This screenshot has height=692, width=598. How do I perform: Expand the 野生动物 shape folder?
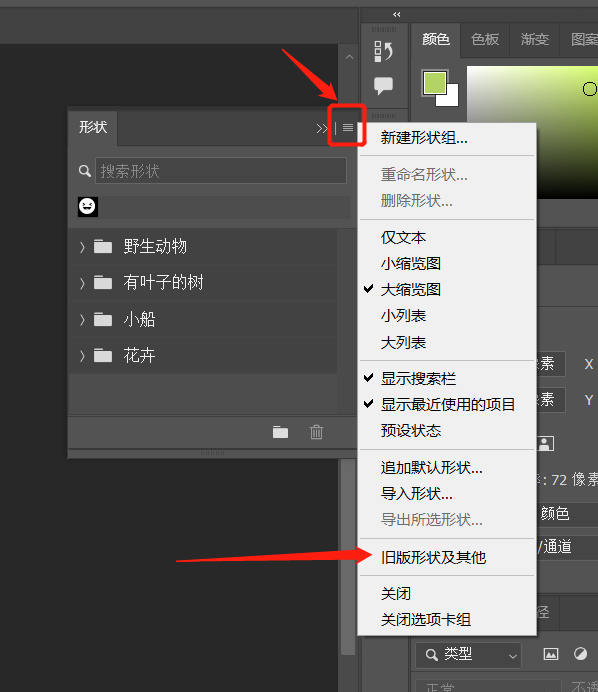82,247
